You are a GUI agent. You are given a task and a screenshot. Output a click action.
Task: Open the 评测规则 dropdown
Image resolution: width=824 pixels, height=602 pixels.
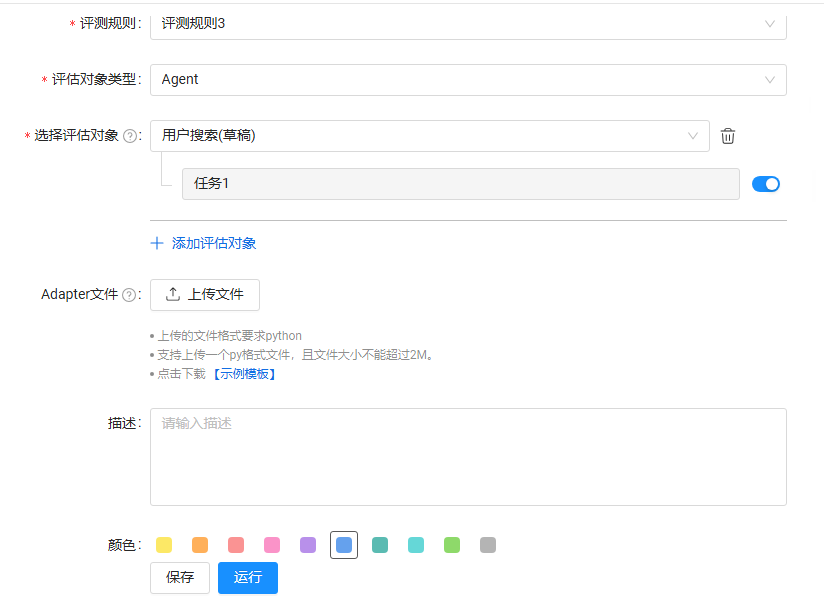[468, 23]
